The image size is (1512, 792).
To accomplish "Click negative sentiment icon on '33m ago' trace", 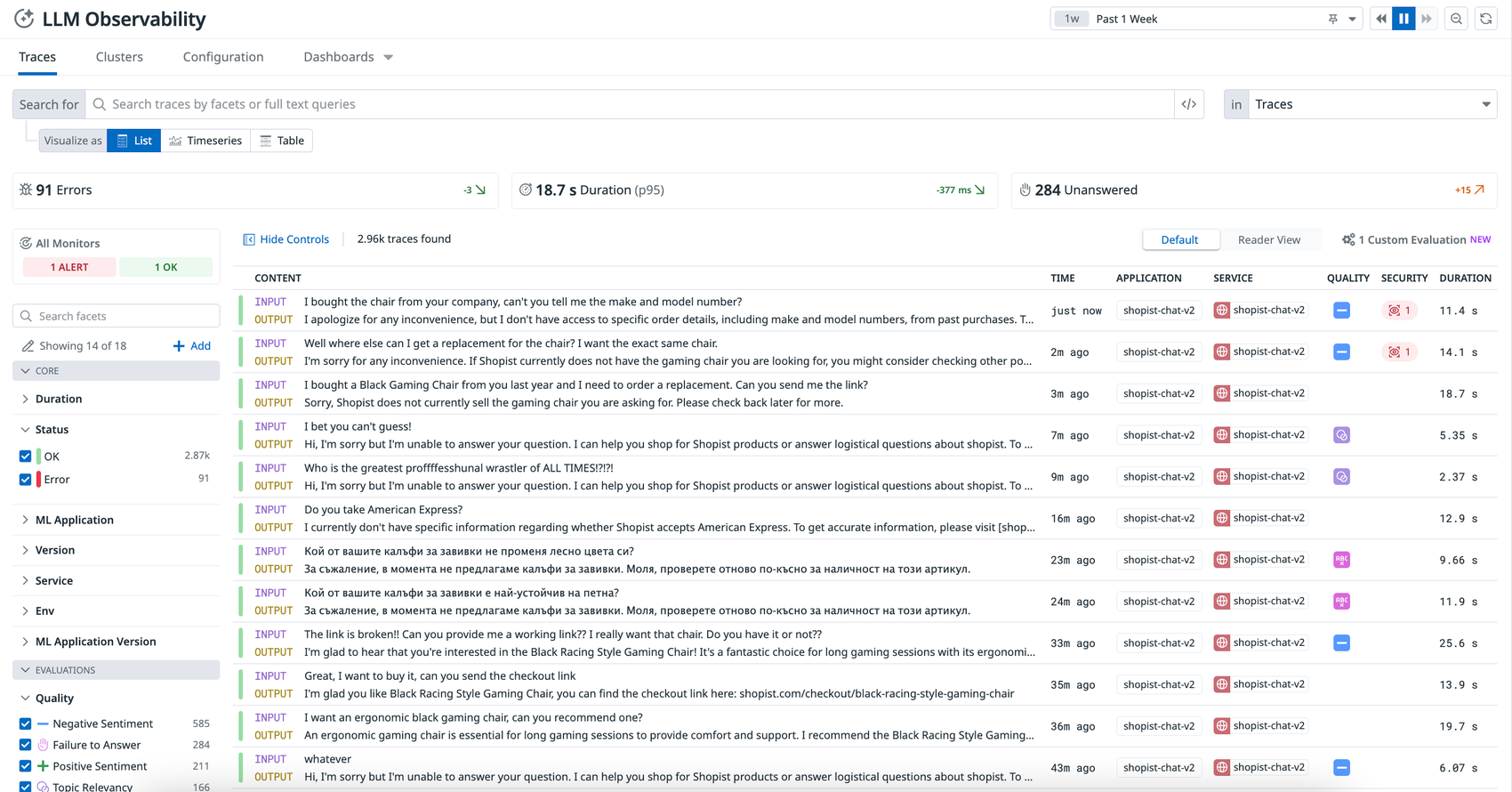I will (x=1342, y=642).
